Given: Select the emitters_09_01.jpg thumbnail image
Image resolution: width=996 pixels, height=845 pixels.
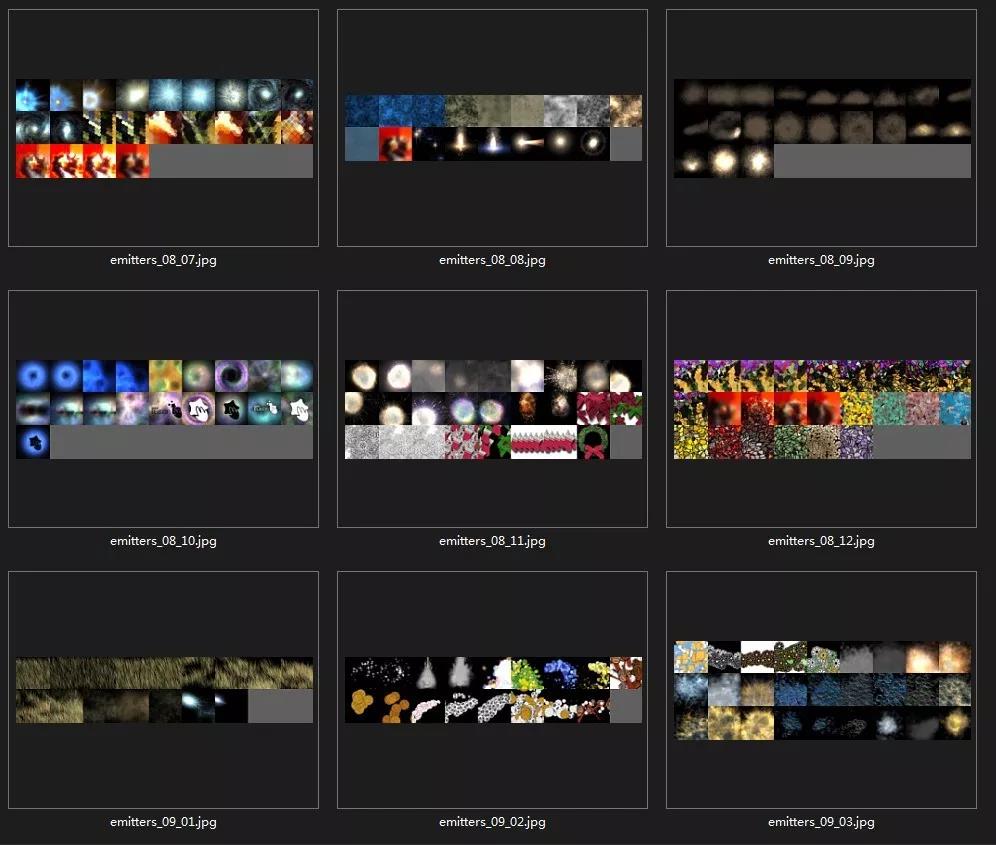Looking at the screenshot, I should pyautogui.click(x=164, y=690).
